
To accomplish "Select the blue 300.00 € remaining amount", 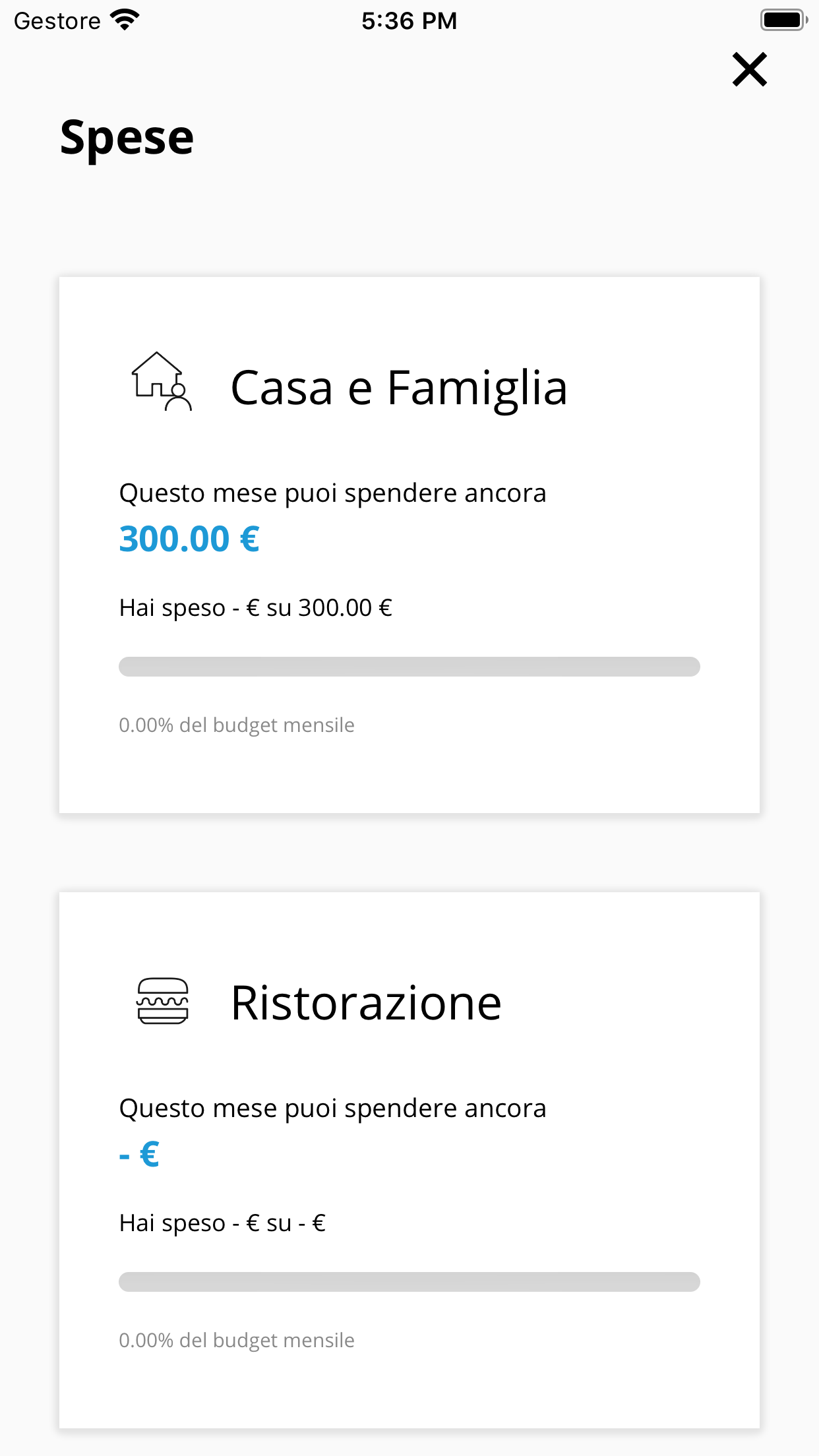I will pos(189,539).
